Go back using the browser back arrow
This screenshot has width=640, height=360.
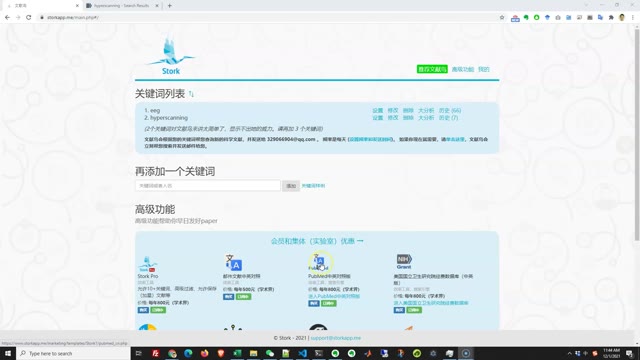7,18
